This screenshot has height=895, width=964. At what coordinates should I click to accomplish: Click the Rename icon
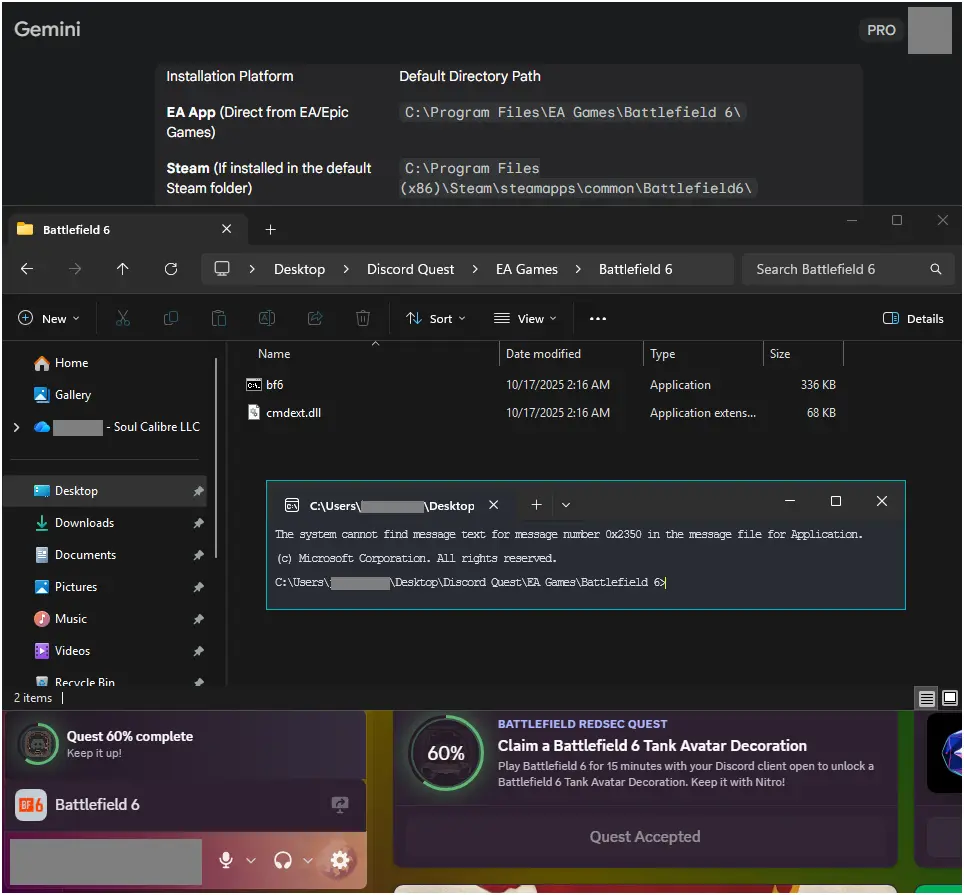pyautogui.click(x=267, y=318)
